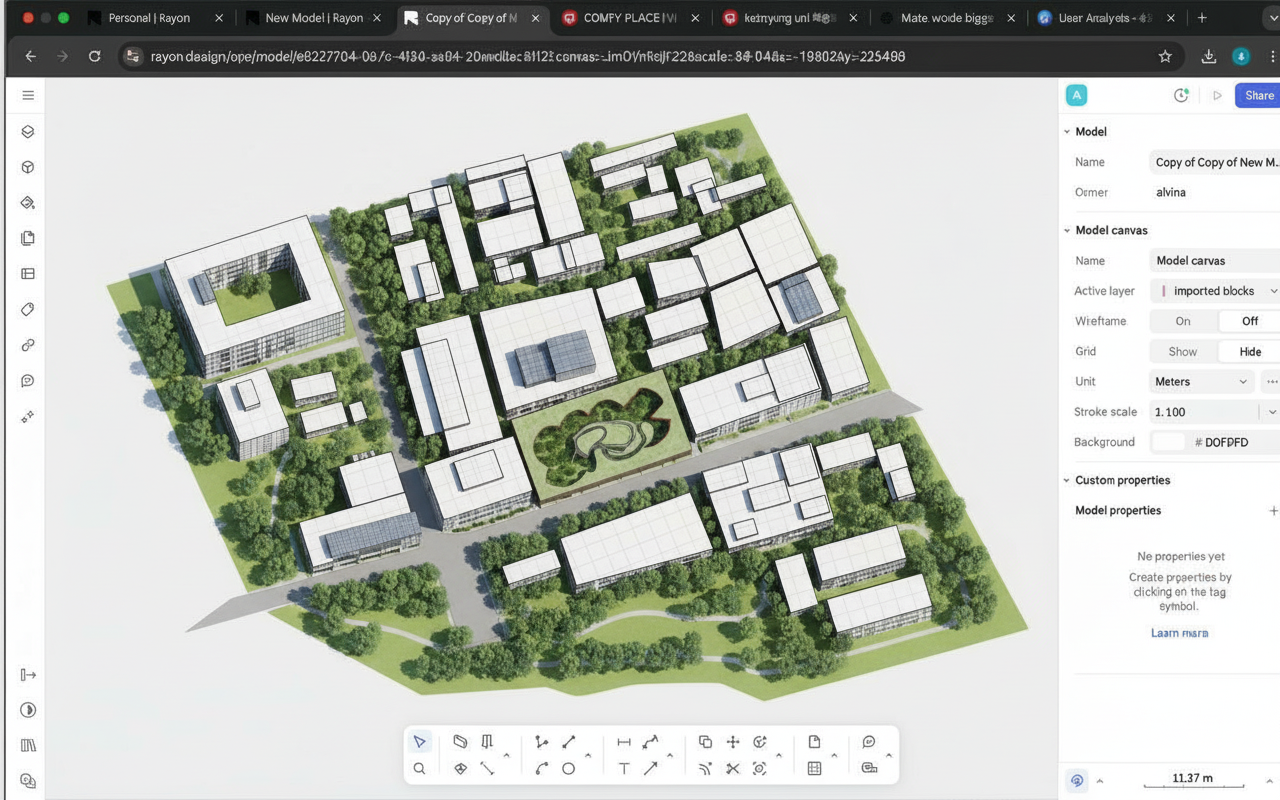1280x800 pixels.
Task: Open the 3D cube blocks panel
Action: click(x=28, y=167)
